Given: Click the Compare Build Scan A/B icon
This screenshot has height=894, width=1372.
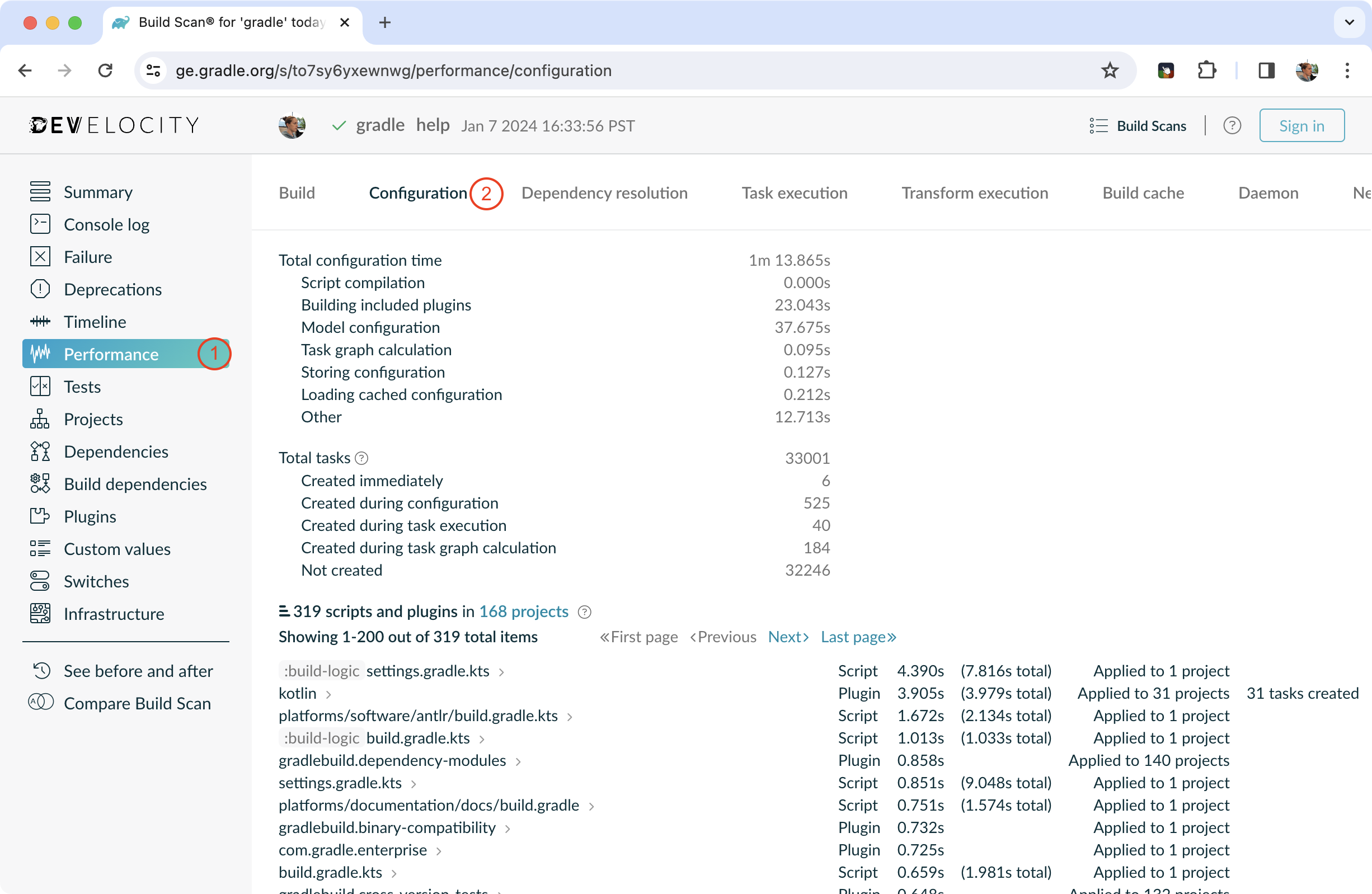Looking at the screenshot, I should (x=41, y=702).
